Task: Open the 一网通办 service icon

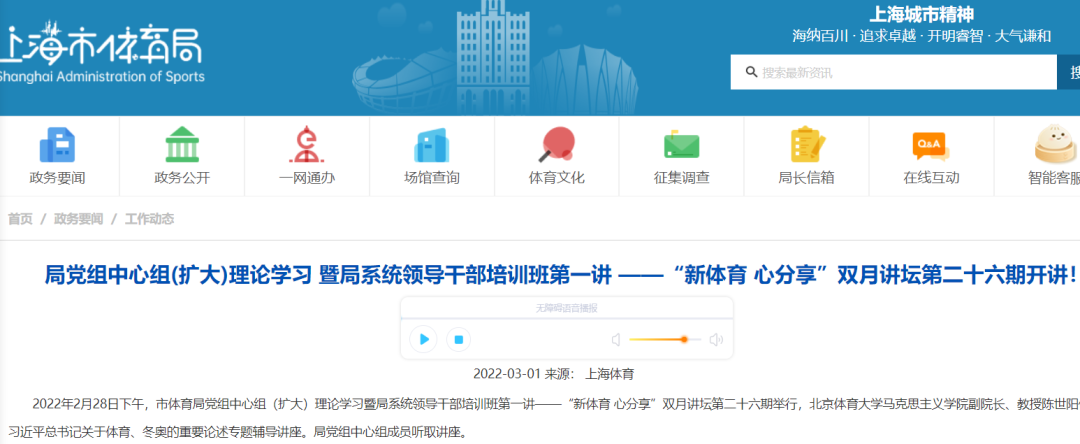Action: coord(306,146)
